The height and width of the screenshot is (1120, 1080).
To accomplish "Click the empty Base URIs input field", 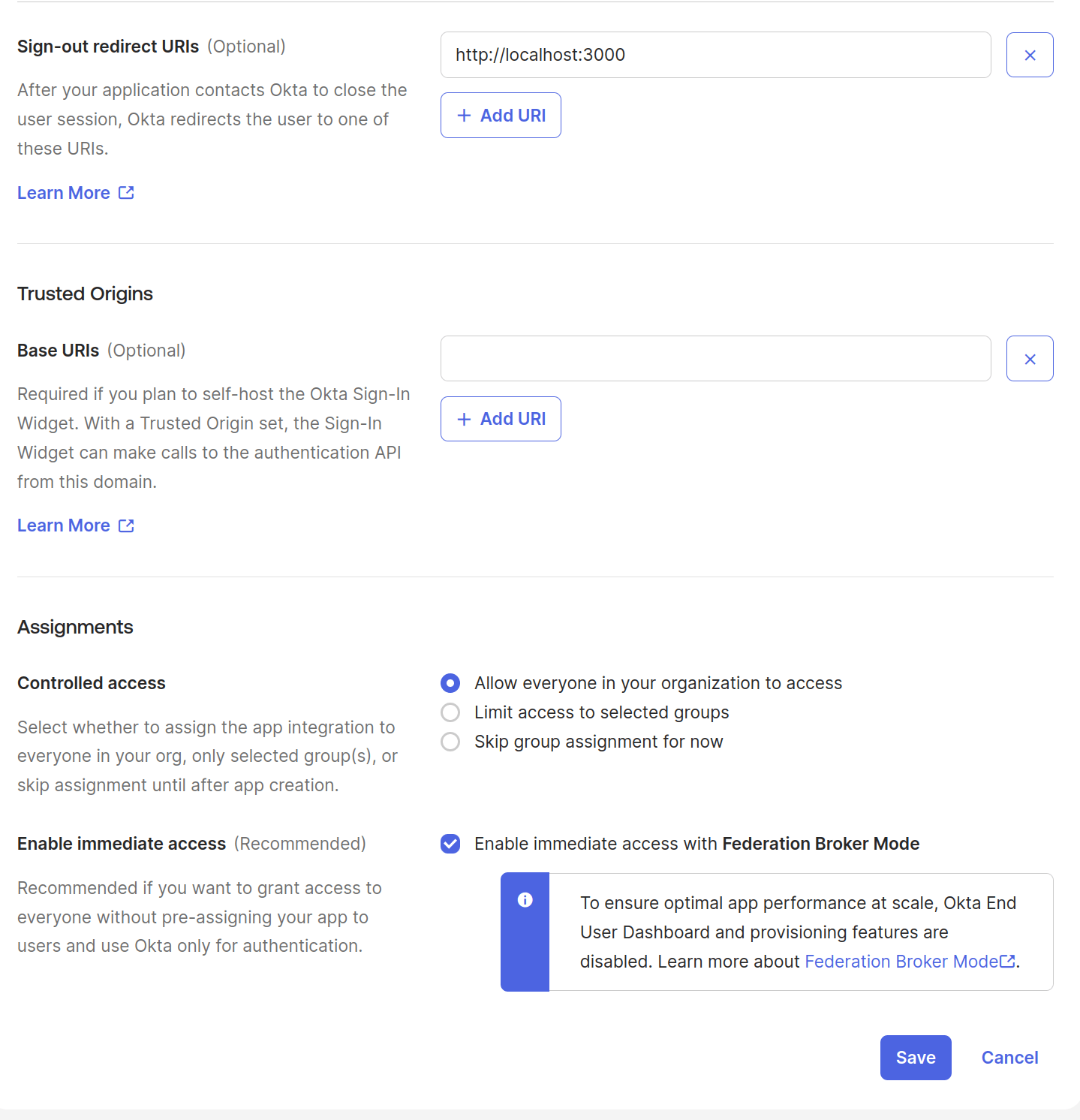I will tap(715, 358).
